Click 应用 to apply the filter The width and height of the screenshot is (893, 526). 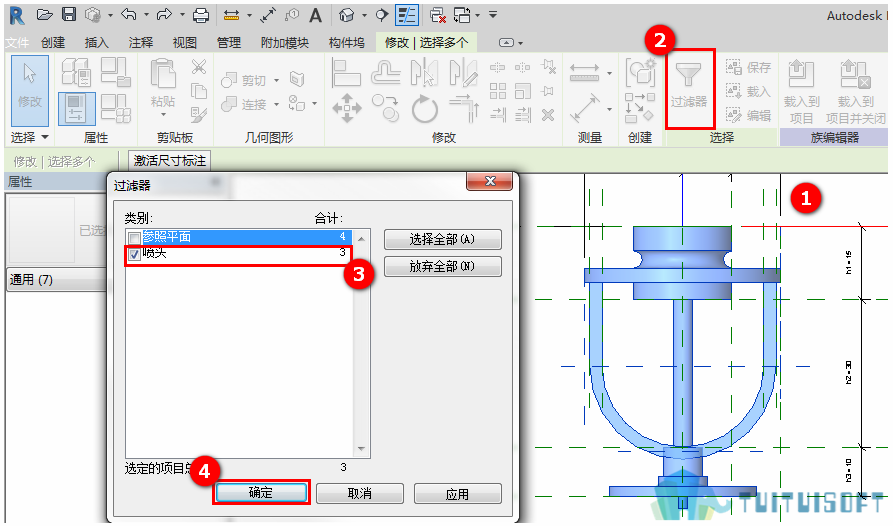click(x=457, y=493)
